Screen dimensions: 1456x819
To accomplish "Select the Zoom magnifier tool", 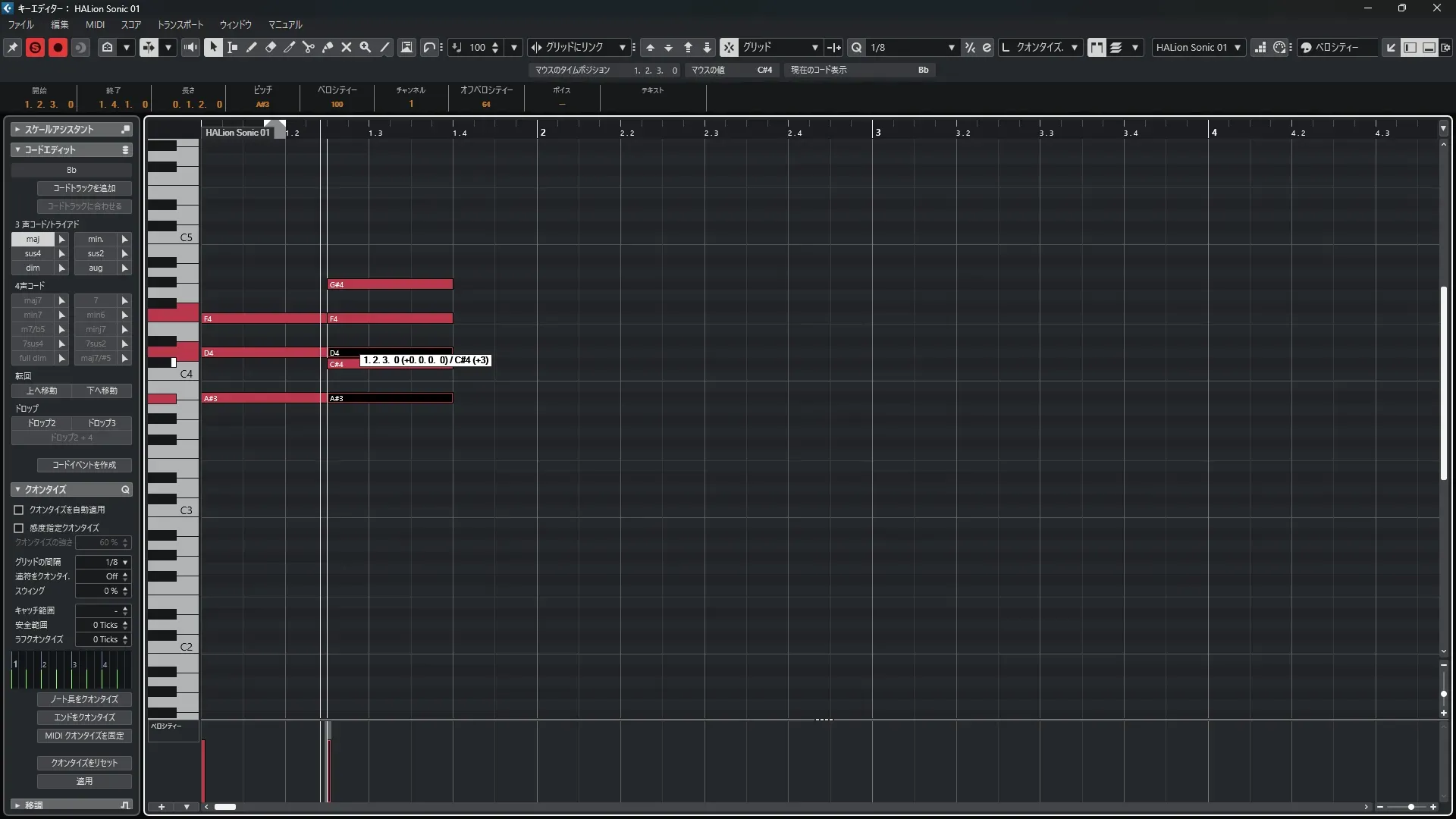I will point(366,47).
